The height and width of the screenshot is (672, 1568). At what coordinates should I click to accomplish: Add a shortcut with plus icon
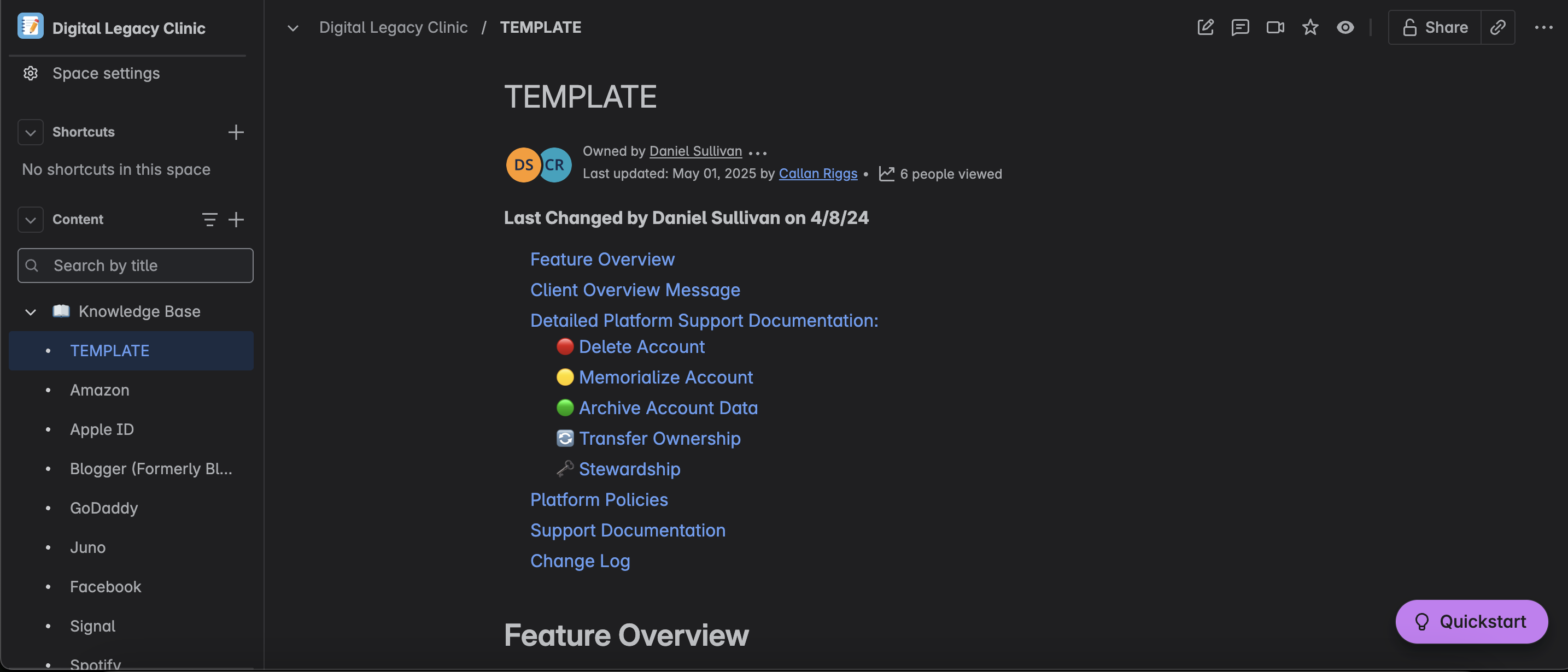236,132
